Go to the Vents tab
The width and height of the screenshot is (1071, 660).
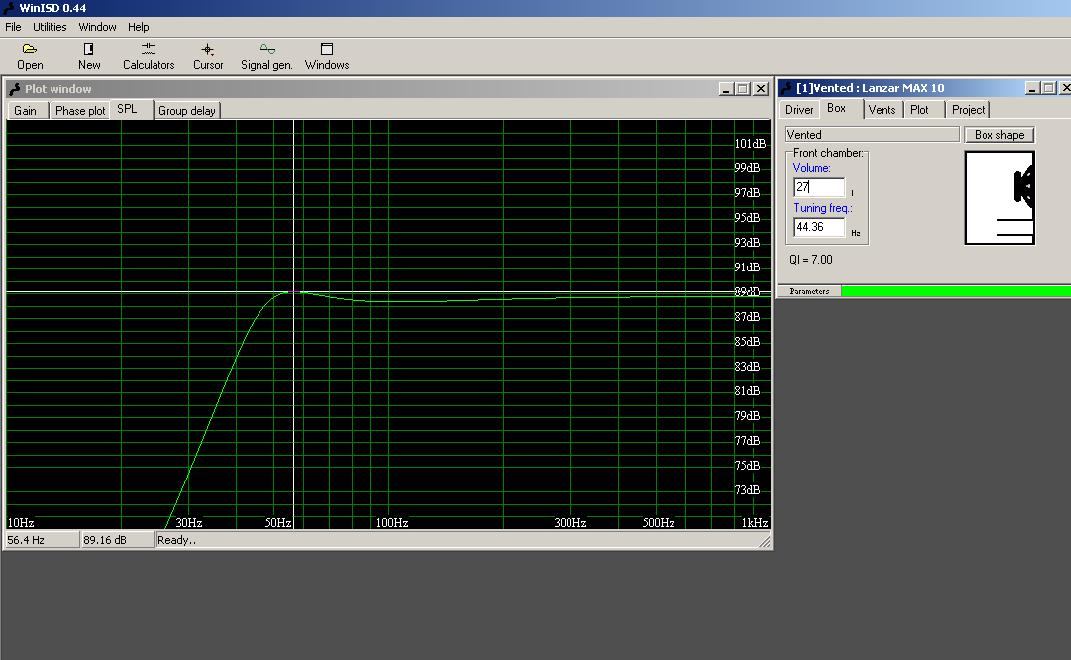point(882,110)
